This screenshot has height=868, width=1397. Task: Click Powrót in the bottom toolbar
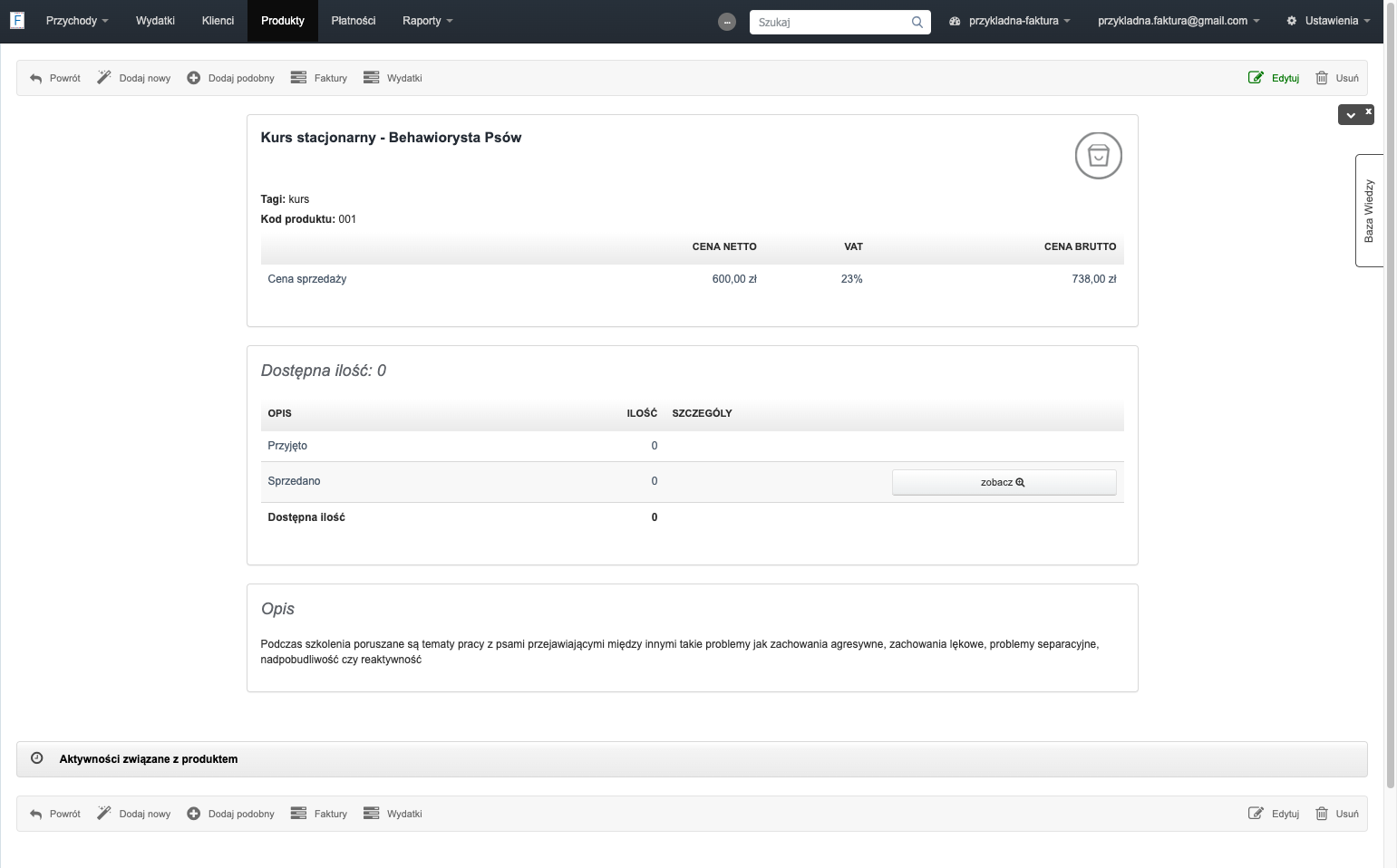tap(55, 814)
